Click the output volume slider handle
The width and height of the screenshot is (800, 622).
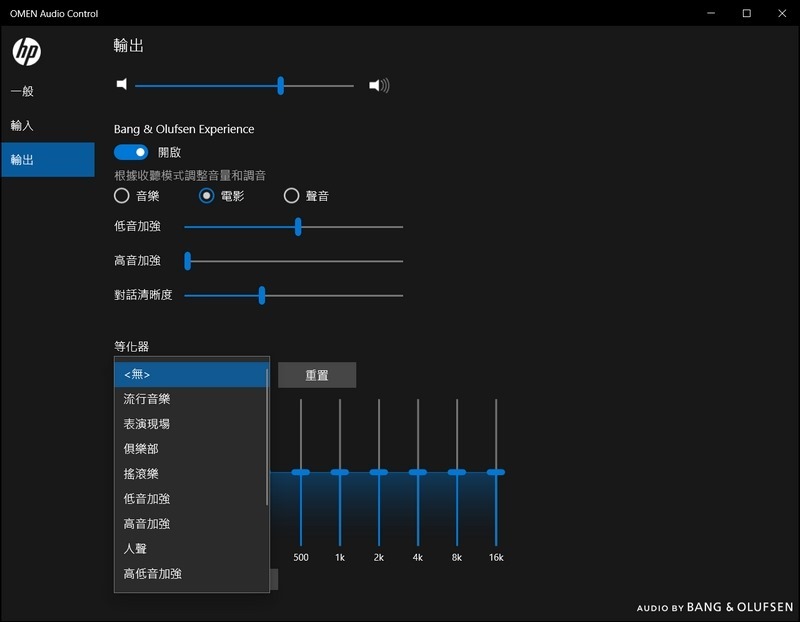(x=281, y=86)
